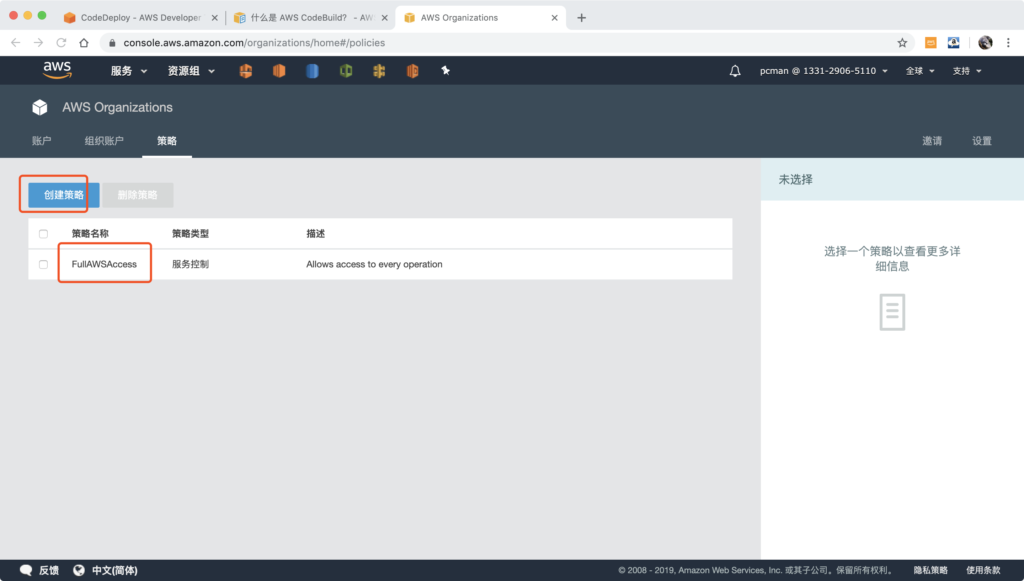This screenshot has width=1024, height=581.
Task: Click the globe language icon in footer
Action: [79, 570]
